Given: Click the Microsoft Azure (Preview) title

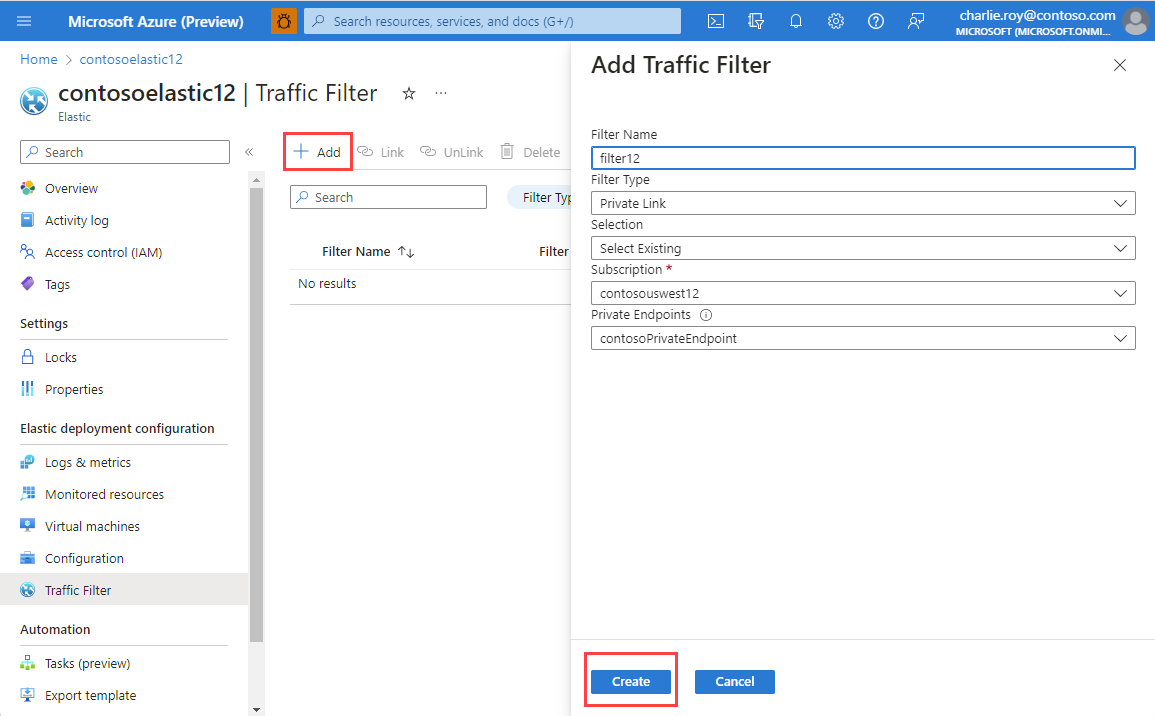Looking at the screenshot, I should pyautogui.click(x=155, y=21).
